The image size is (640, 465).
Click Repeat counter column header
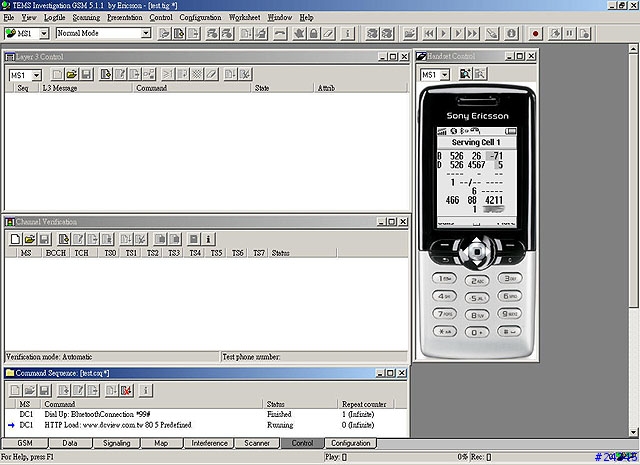(365, 404)
